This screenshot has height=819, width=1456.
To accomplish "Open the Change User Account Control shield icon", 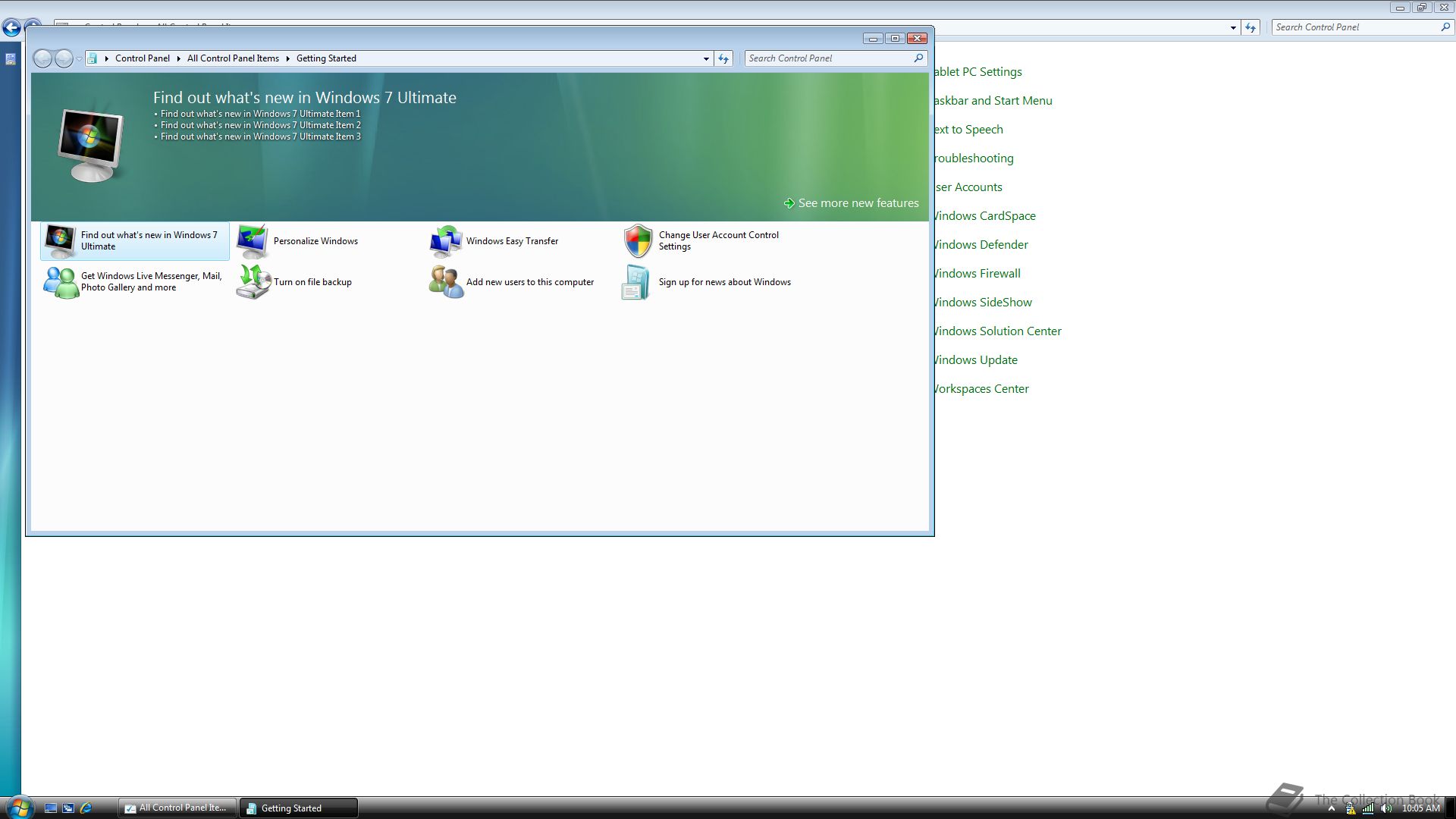I will [638, 241].
